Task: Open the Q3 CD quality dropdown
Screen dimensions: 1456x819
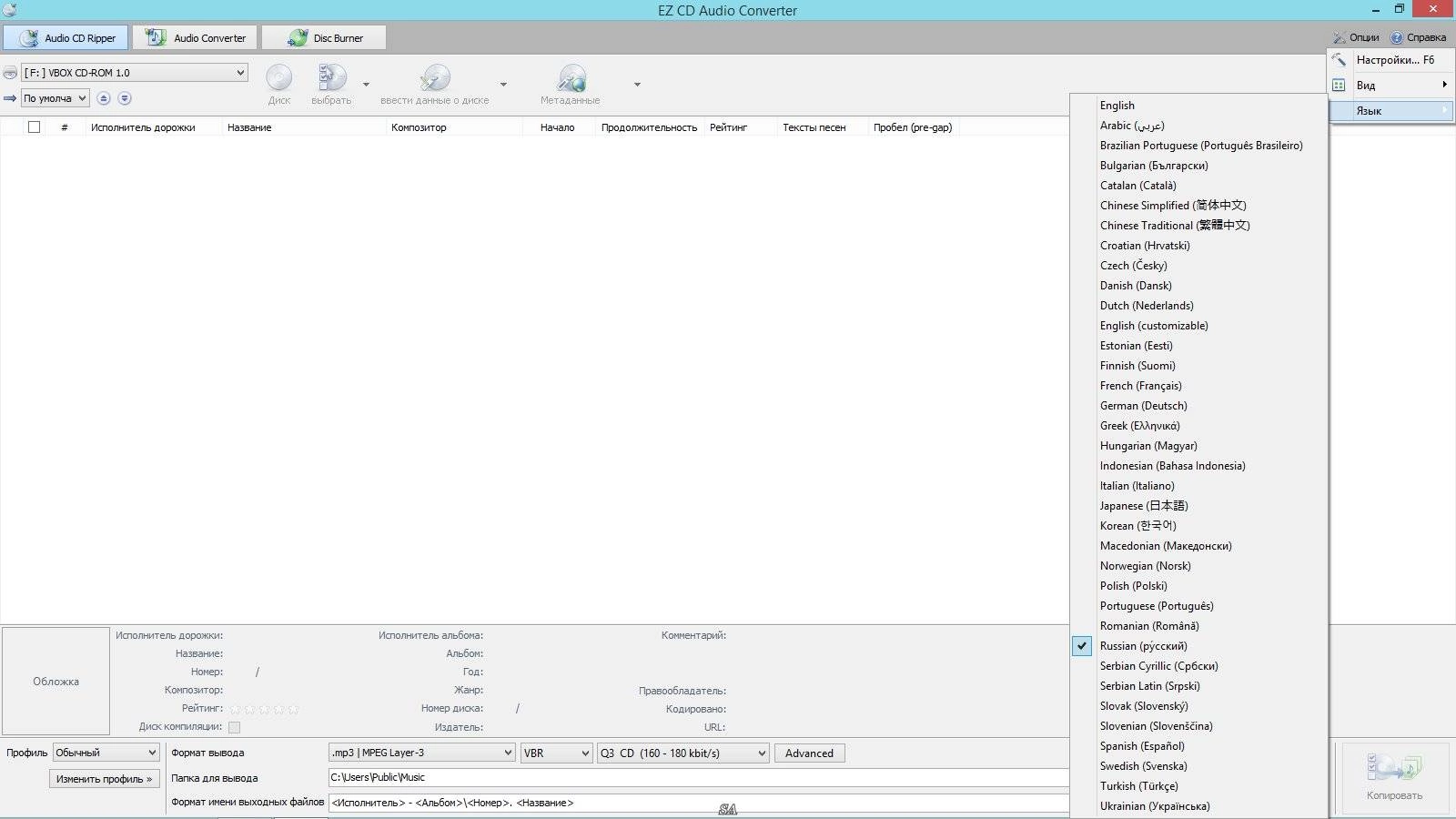Action: 683,753
